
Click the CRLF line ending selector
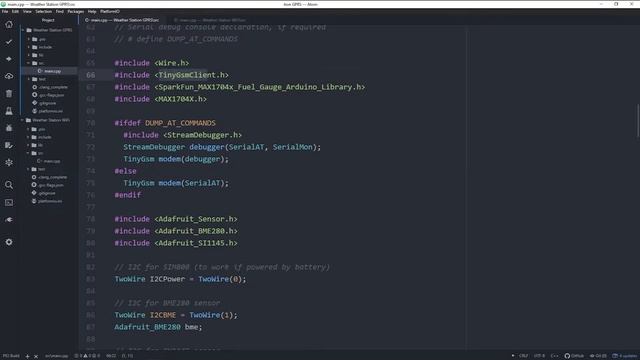coord(523,356)
